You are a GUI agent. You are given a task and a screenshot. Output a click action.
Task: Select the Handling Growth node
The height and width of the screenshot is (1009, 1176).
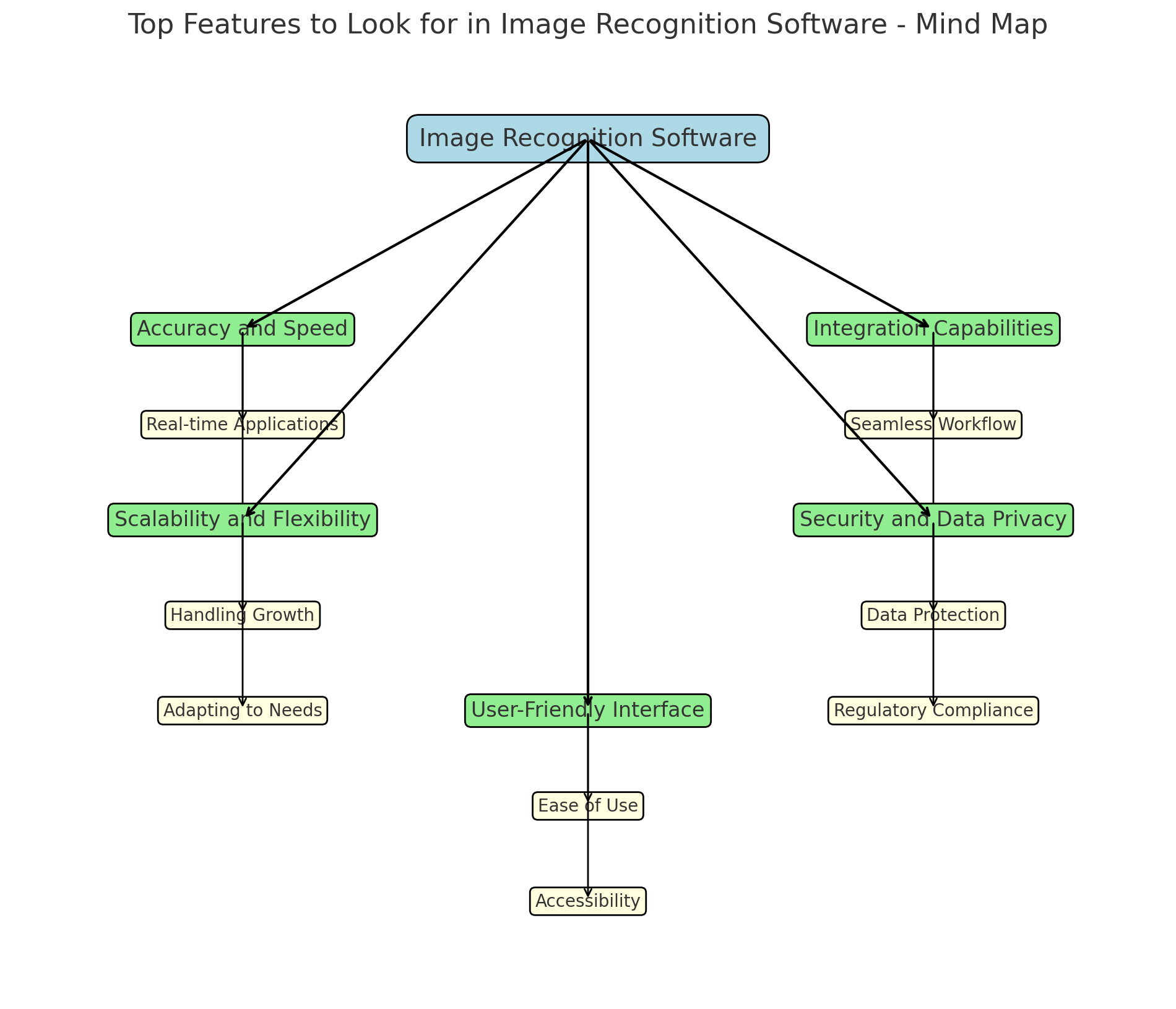point(243,615)
